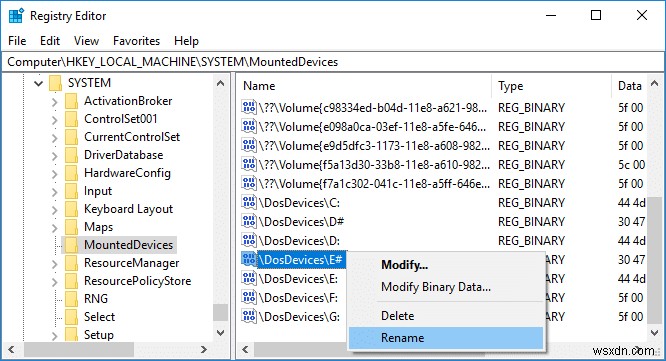Select the \DosDevices\C: value name
The image size is (666, 361).
pyautogui.click(x=299, y=203)
